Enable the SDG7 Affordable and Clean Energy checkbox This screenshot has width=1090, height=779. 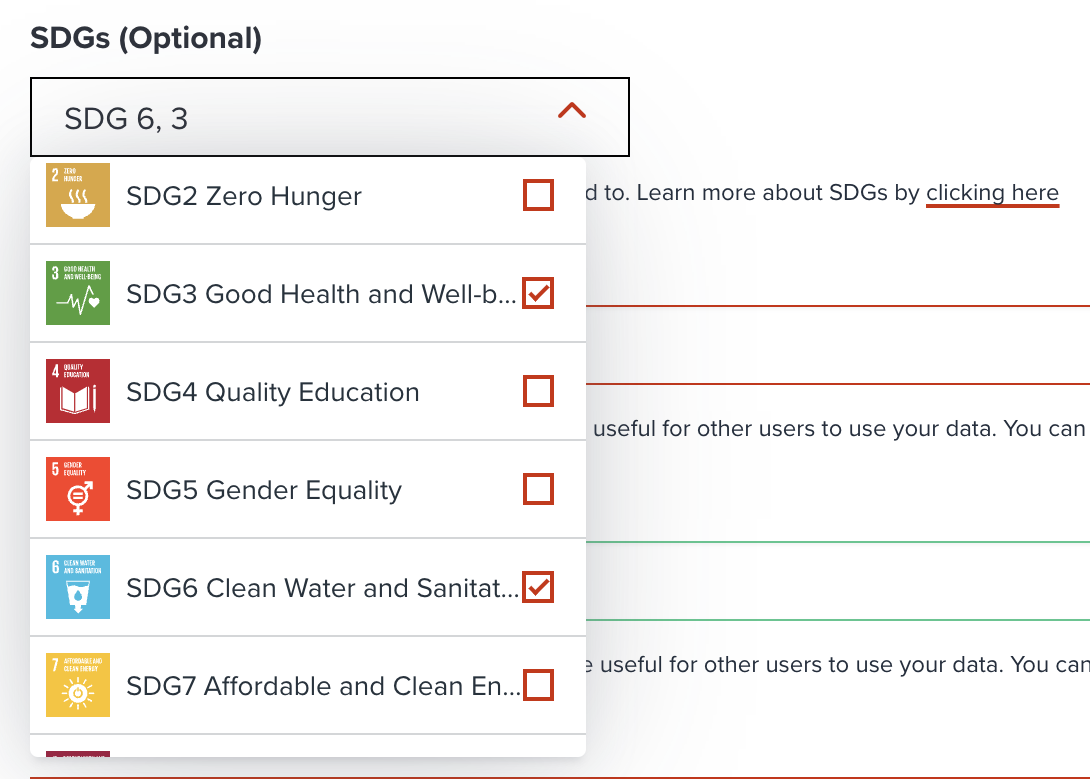pyautogui.click(x=538, y=685)
